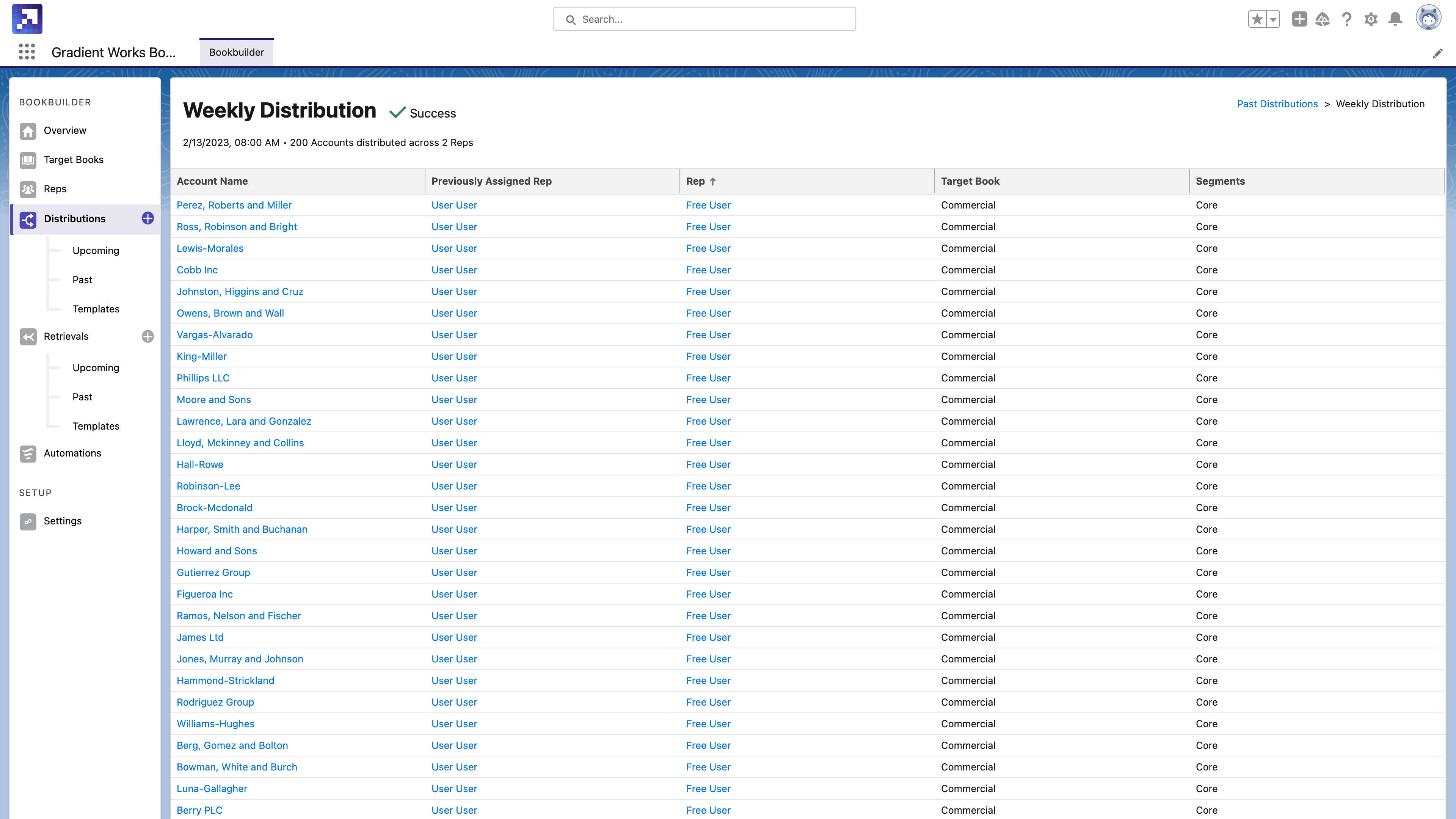
Task: Click the plus icon beside Distributions
Action: 147,218
